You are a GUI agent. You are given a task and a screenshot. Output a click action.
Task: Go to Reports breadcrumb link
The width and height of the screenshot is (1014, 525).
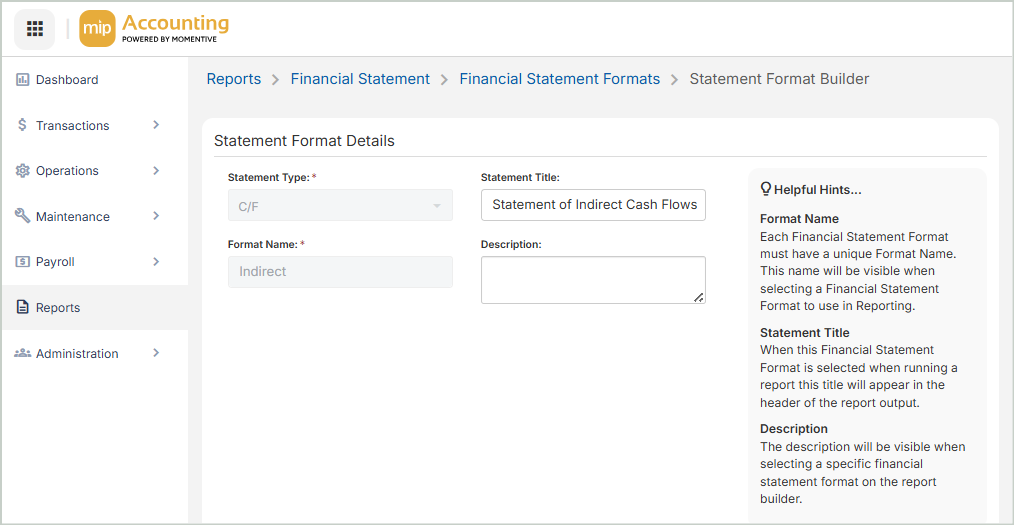233,79
